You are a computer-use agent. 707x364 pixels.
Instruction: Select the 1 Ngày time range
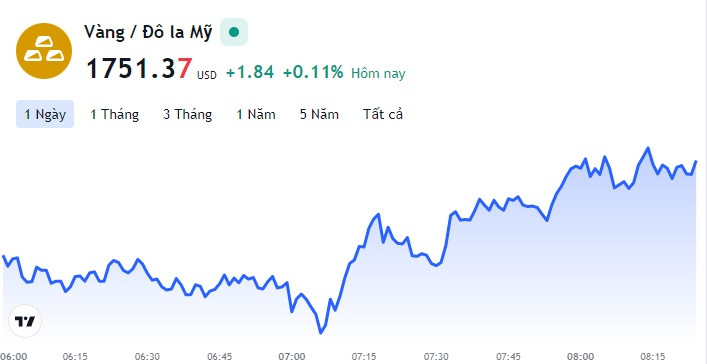click(45, 114)
